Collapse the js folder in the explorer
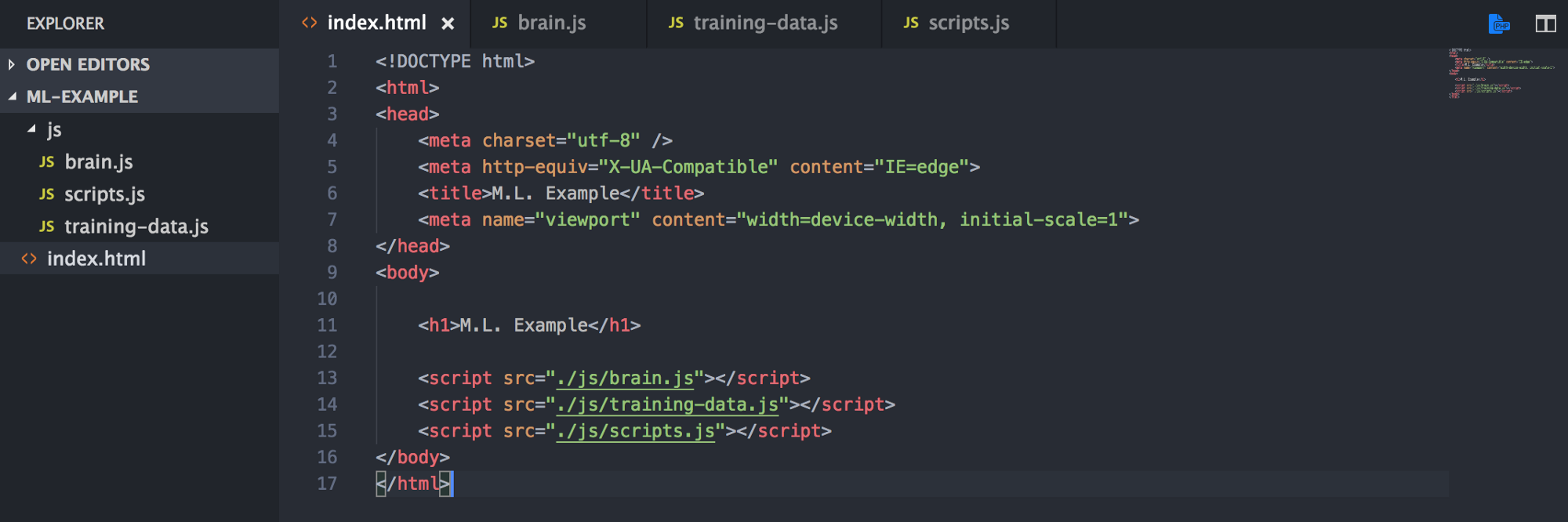 click(31, 129)
